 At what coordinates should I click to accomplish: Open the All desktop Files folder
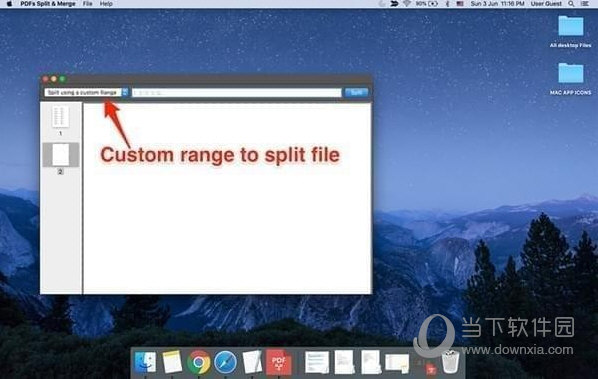click(571, 31)
